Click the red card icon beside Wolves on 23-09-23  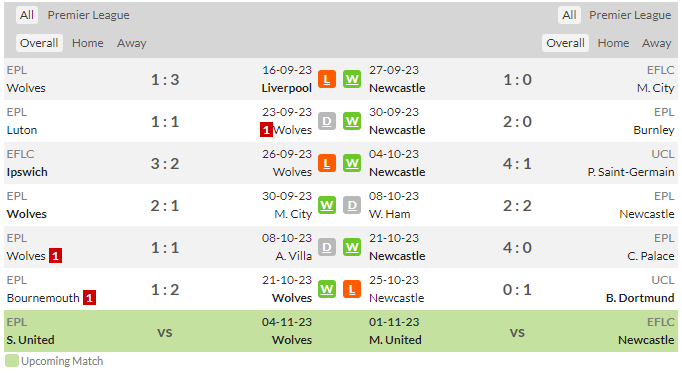[x=266, y=130]
